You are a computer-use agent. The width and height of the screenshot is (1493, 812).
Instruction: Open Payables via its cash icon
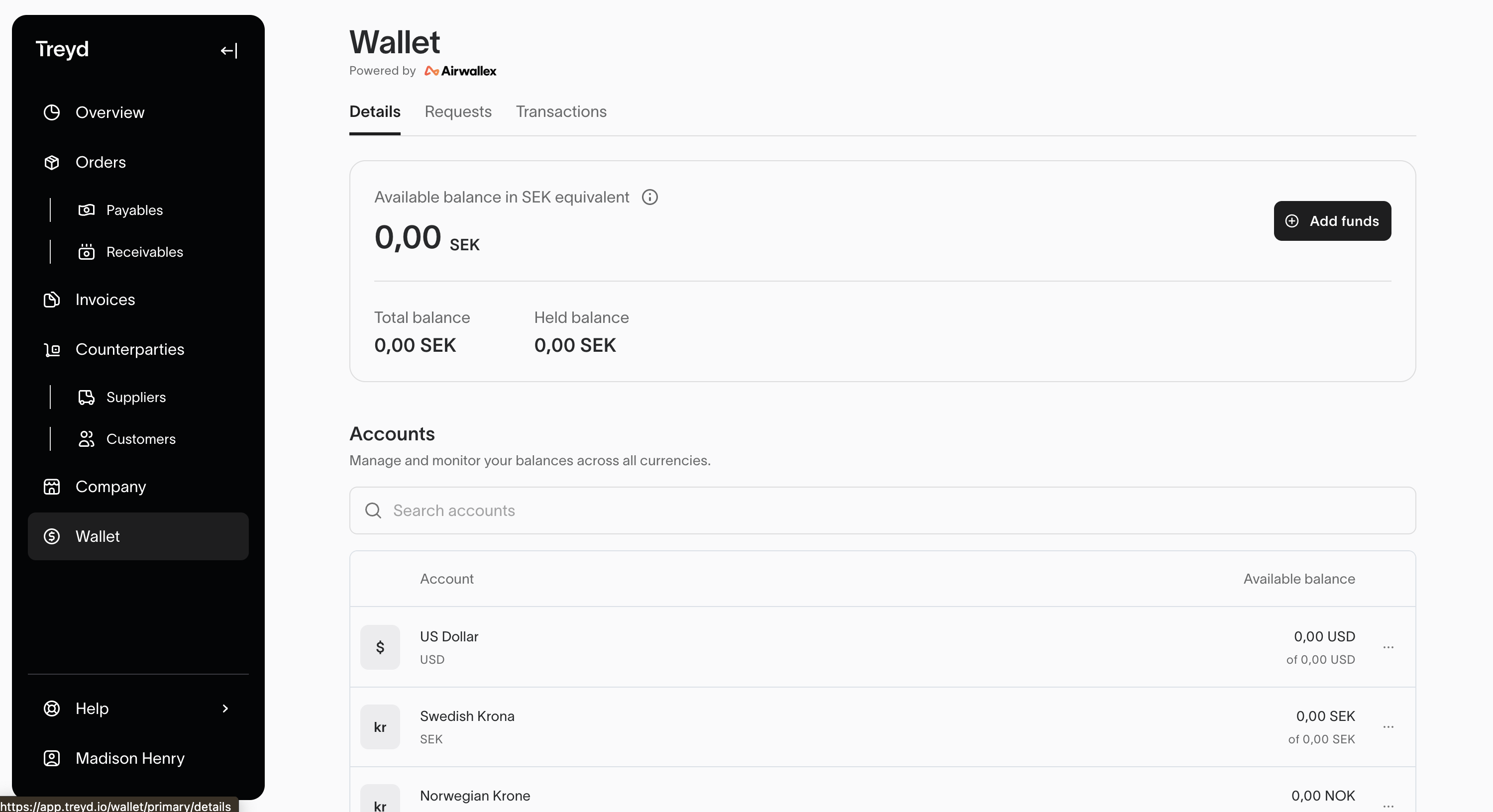pyautogui.click(x=87, y=210)
